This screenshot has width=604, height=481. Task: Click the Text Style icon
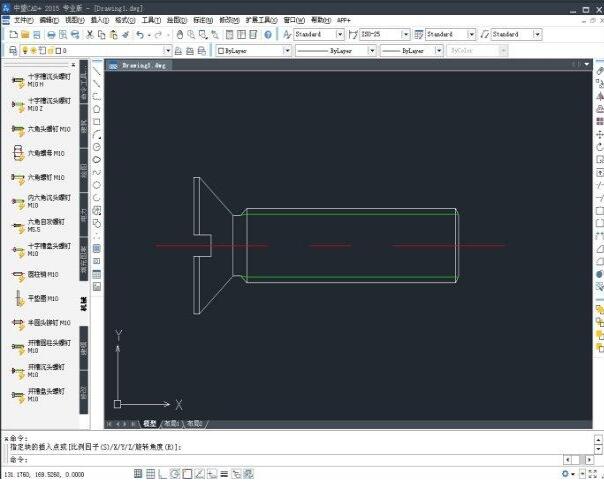[287, 35]
